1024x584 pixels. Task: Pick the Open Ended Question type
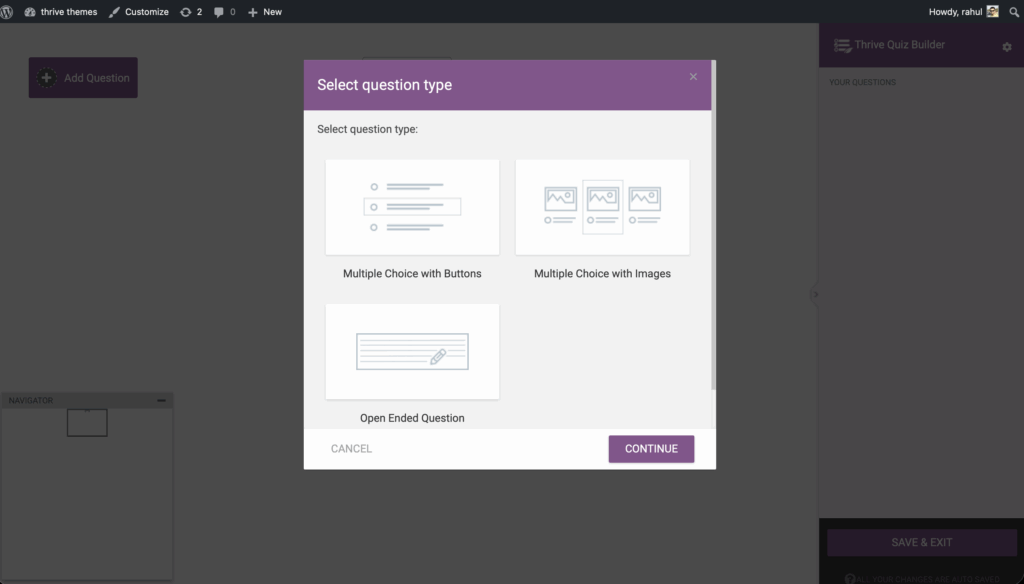(x=412, y=352)
